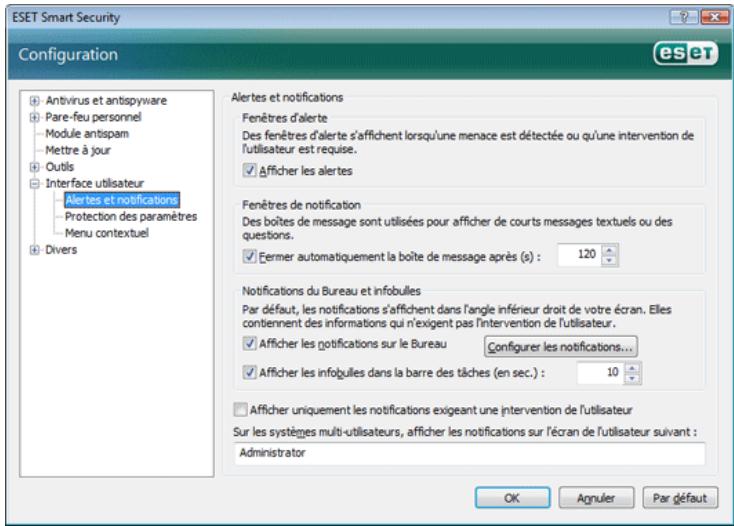Open Menu contextuel item
The width and height of the screenshot is (734, 526).
pos(107,233)
